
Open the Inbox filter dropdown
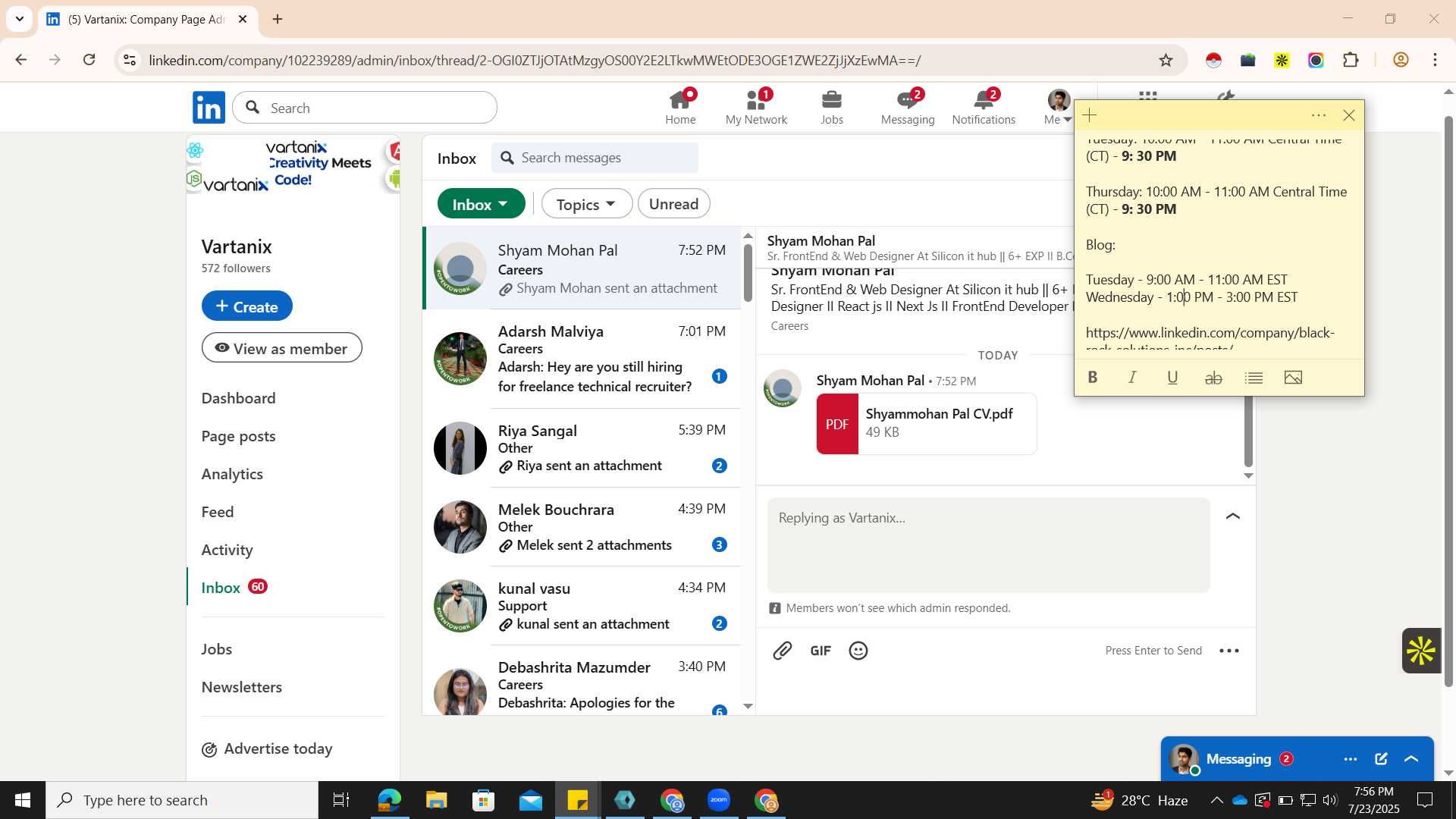coord(482,204)
